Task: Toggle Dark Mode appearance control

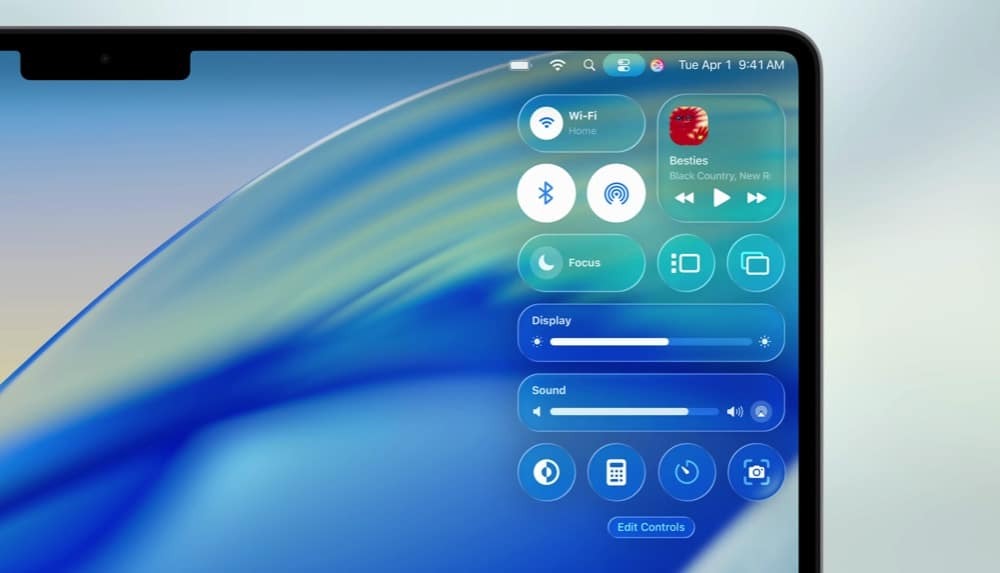Action: coord(547,472)
